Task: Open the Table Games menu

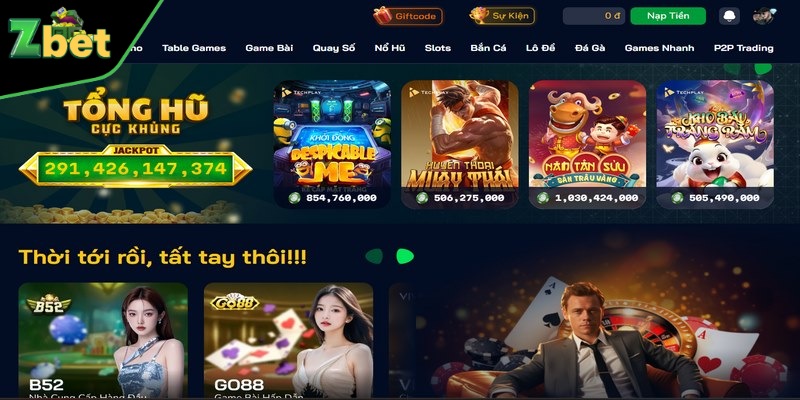Action: [194, 48]
